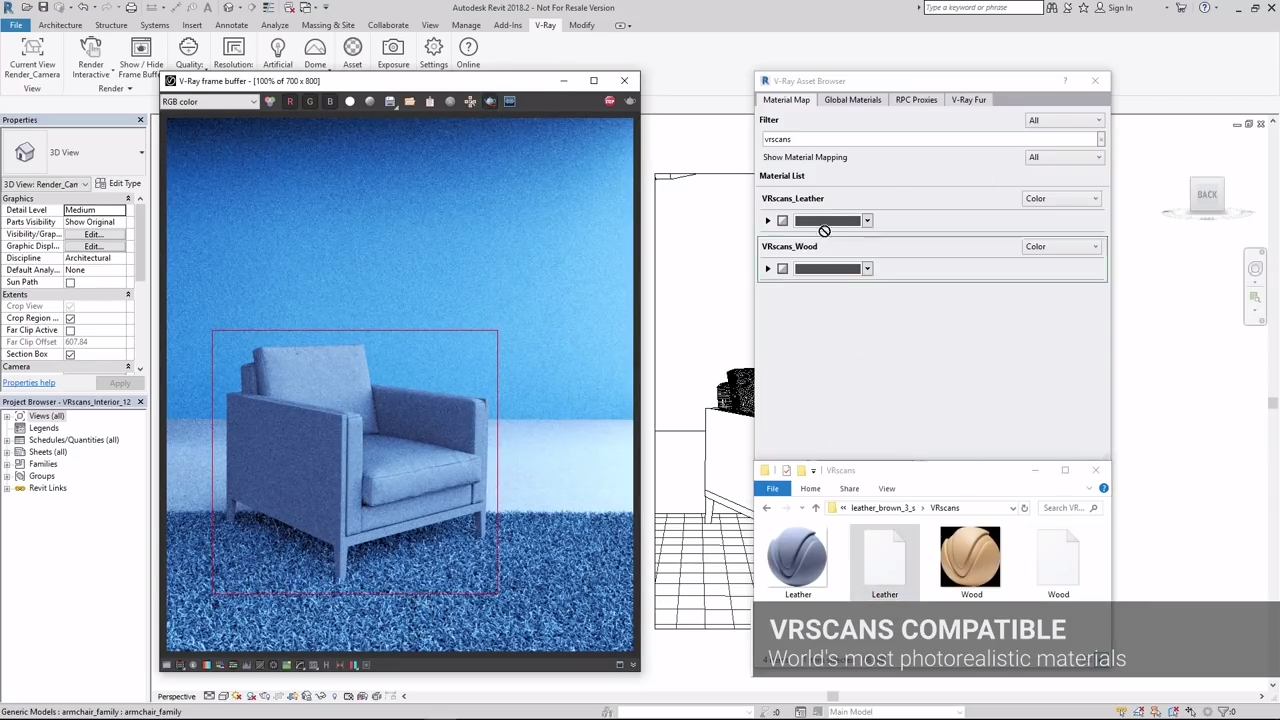1280x720 pixels.
Task: Enable the Section Box checkbox
Action: coord(70,354)
